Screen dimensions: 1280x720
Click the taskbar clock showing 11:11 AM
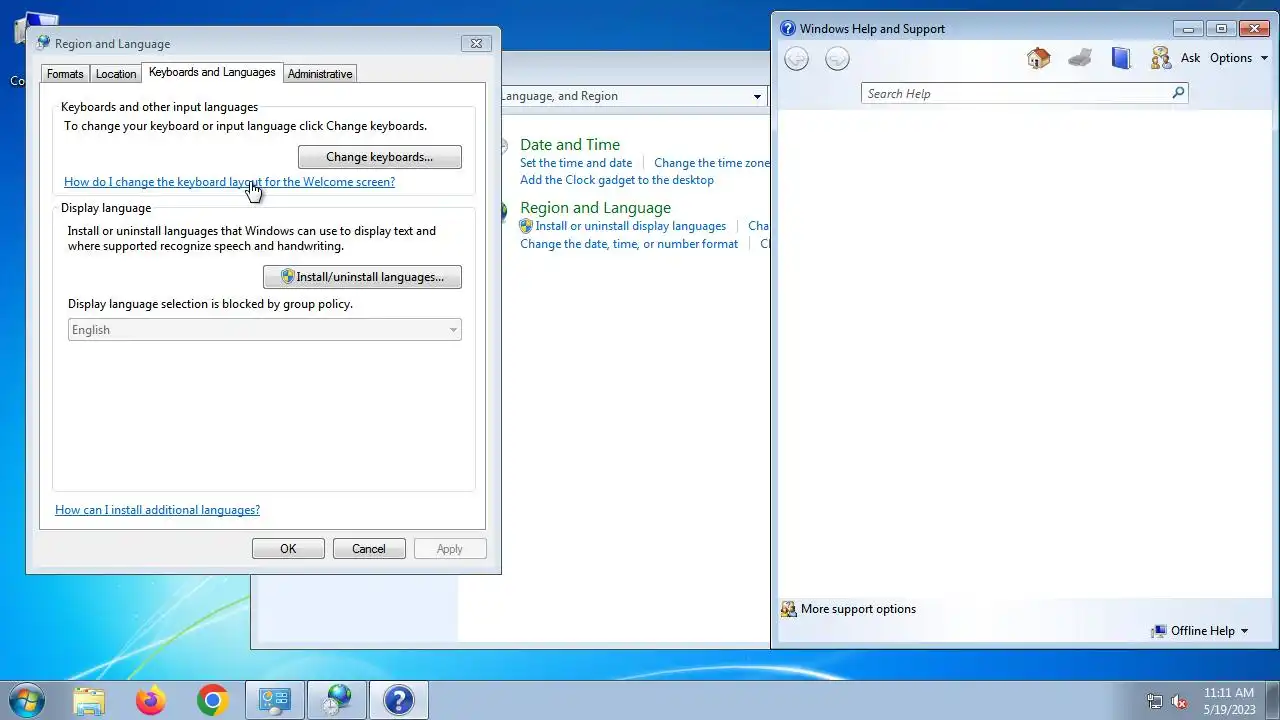[1229, 700]
